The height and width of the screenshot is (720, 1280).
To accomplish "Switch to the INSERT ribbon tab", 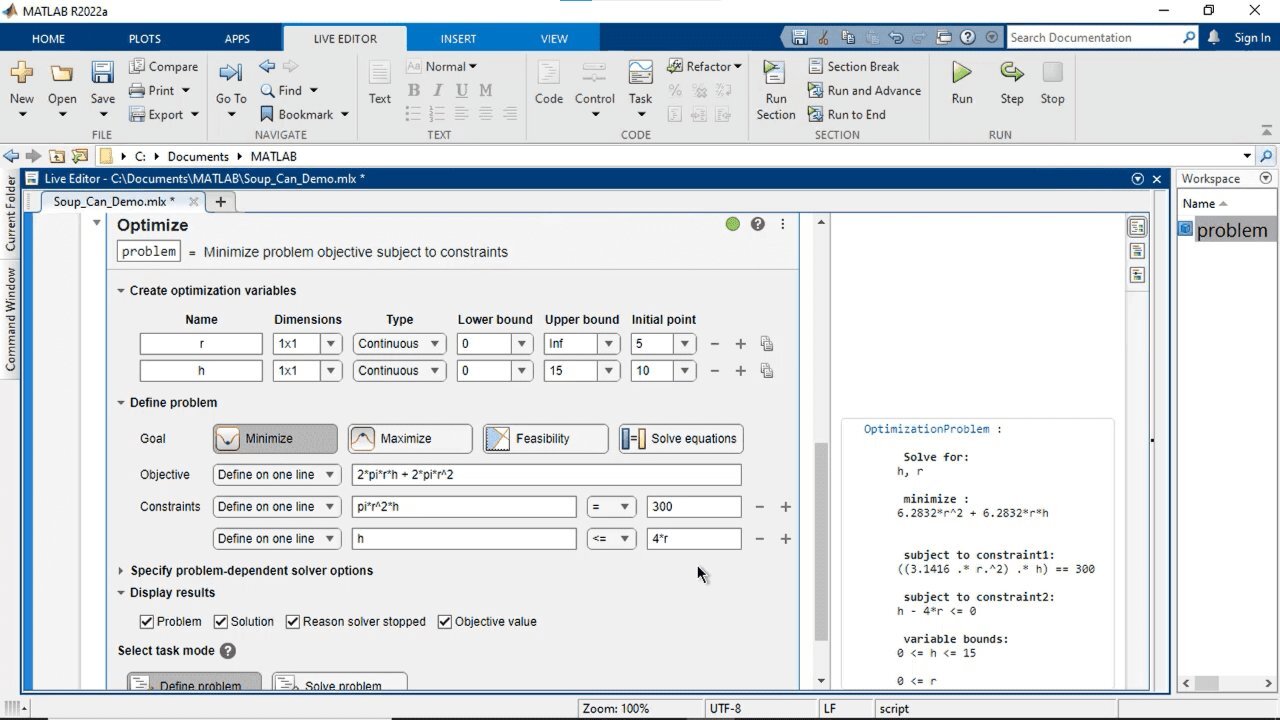I will coord(458,39).
